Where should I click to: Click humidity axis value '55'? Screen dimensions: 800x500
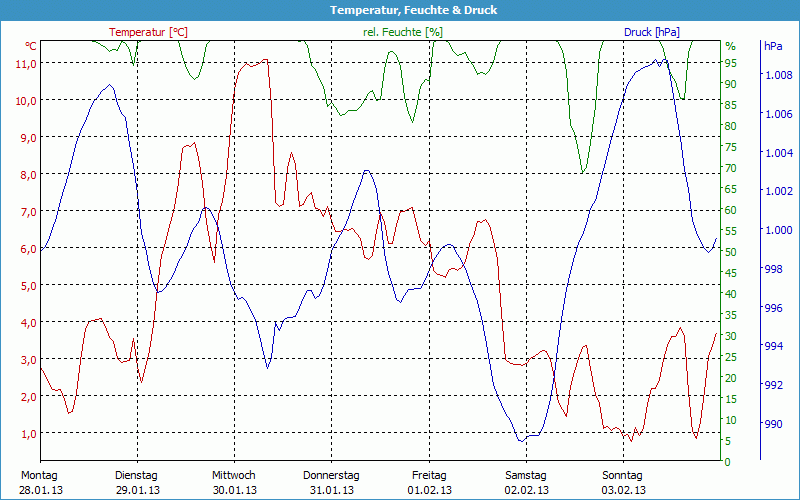[731, 231]
